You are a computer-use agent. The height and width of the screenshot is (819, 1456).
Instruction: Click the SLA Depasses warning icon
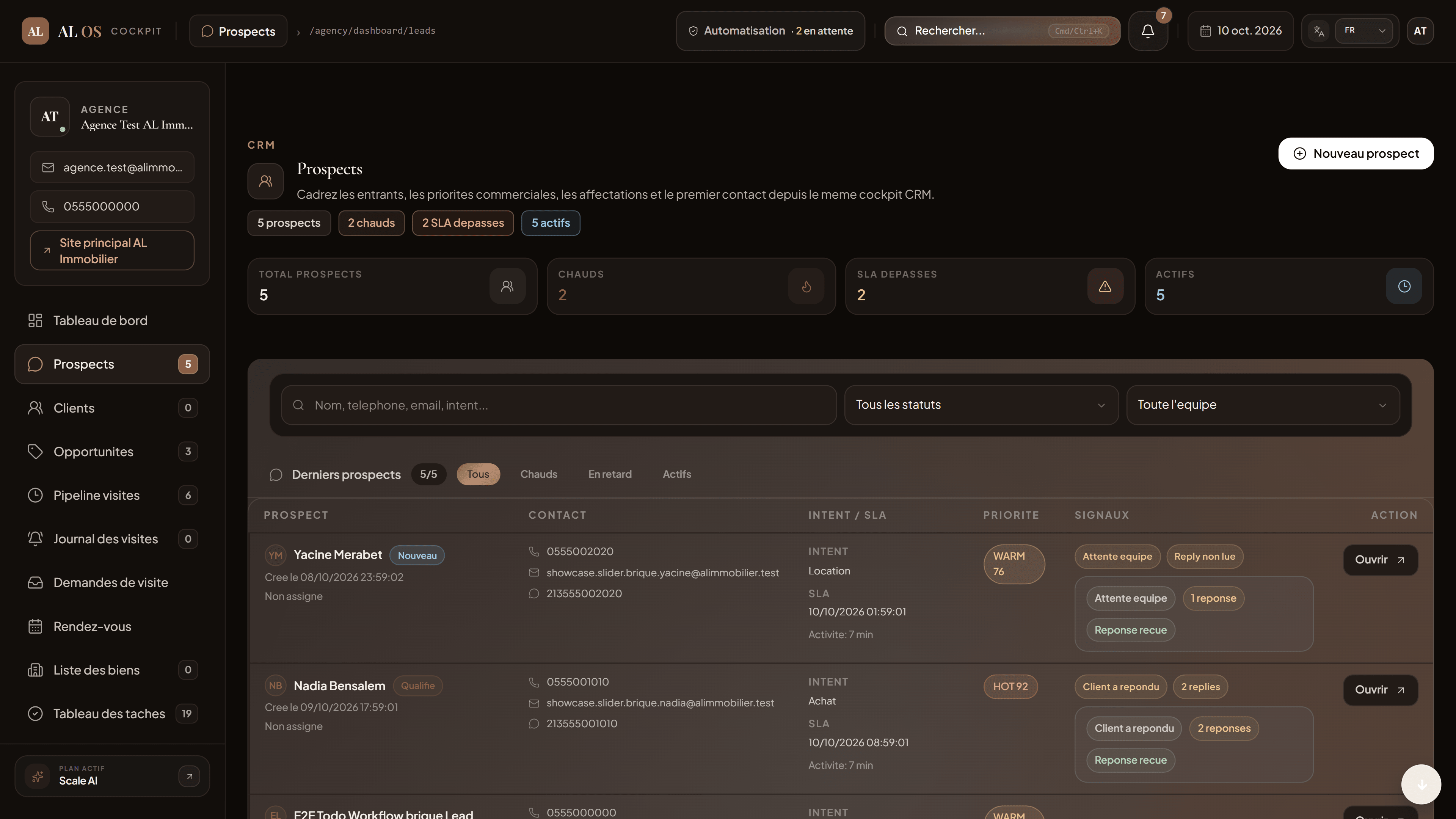(x=1105, y=287)
